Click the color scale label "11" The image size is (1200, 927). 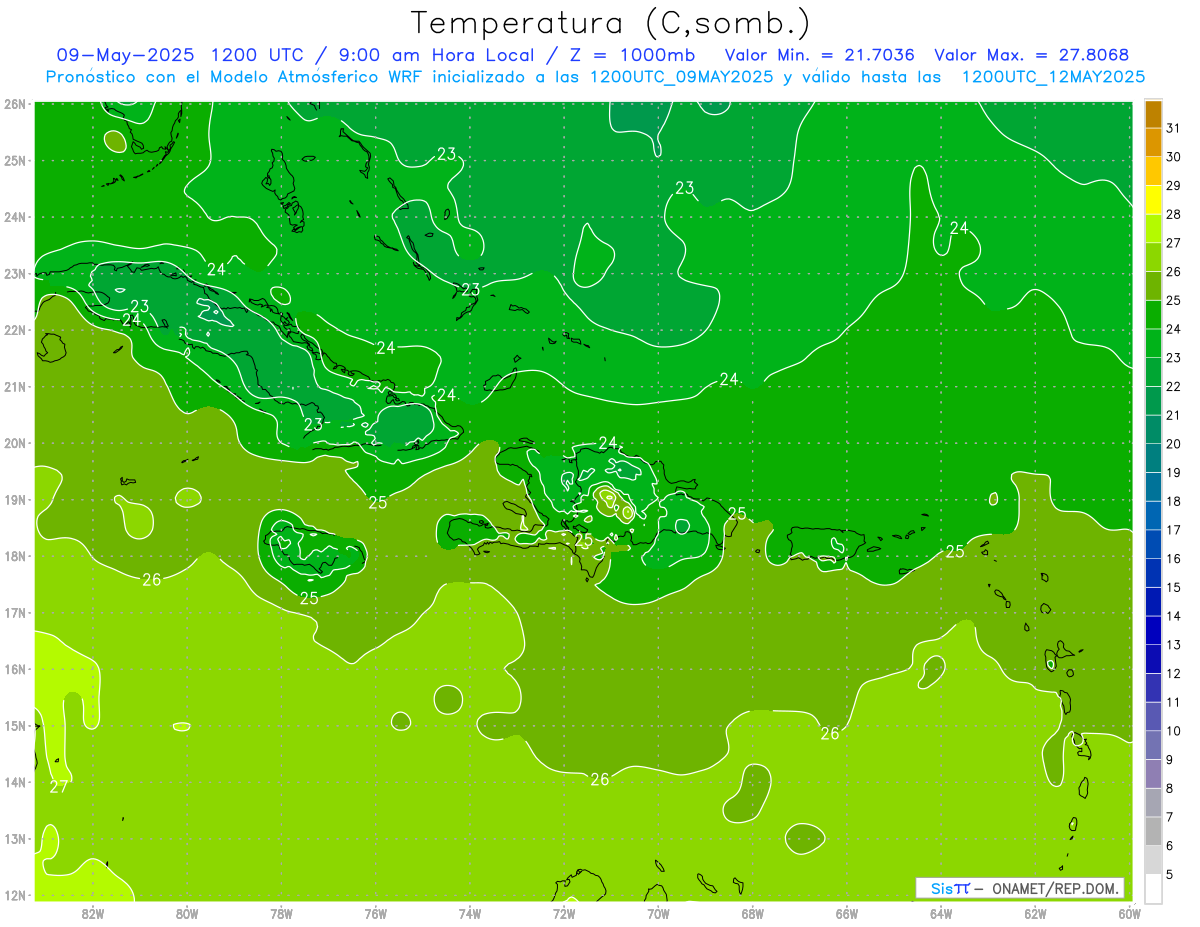click(1174, 702)
